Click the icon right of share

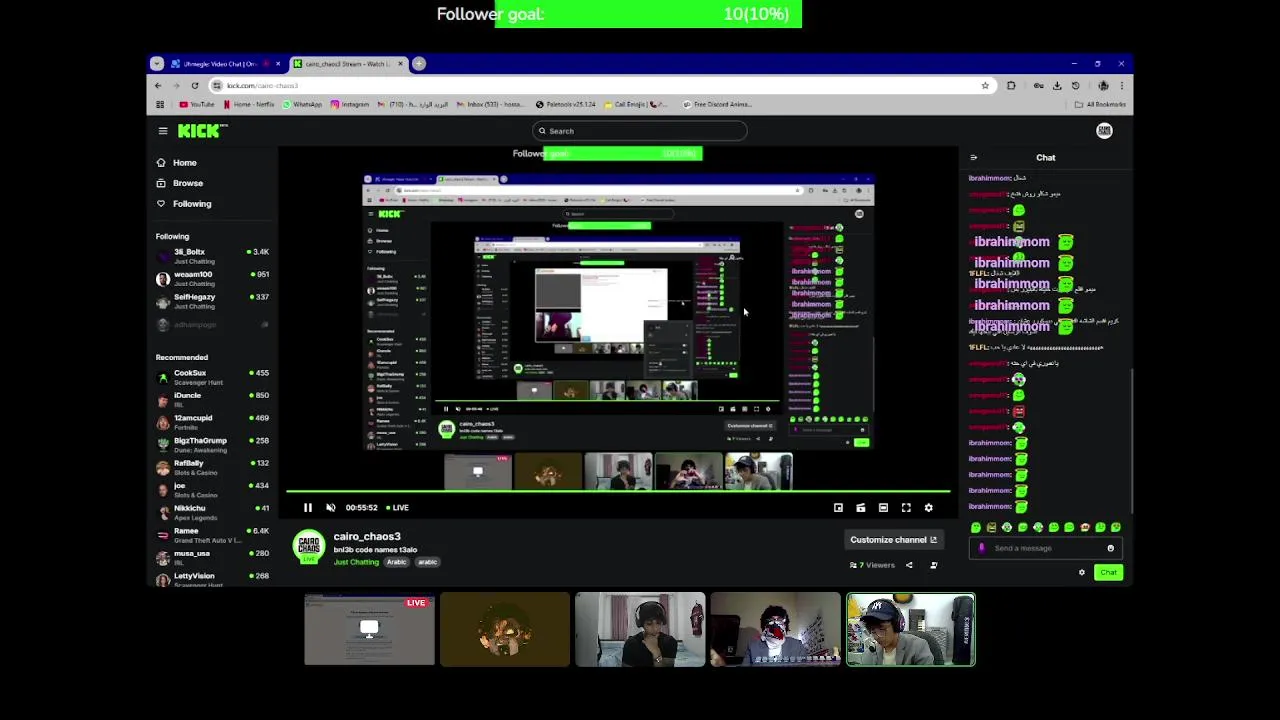pos(934,565)
